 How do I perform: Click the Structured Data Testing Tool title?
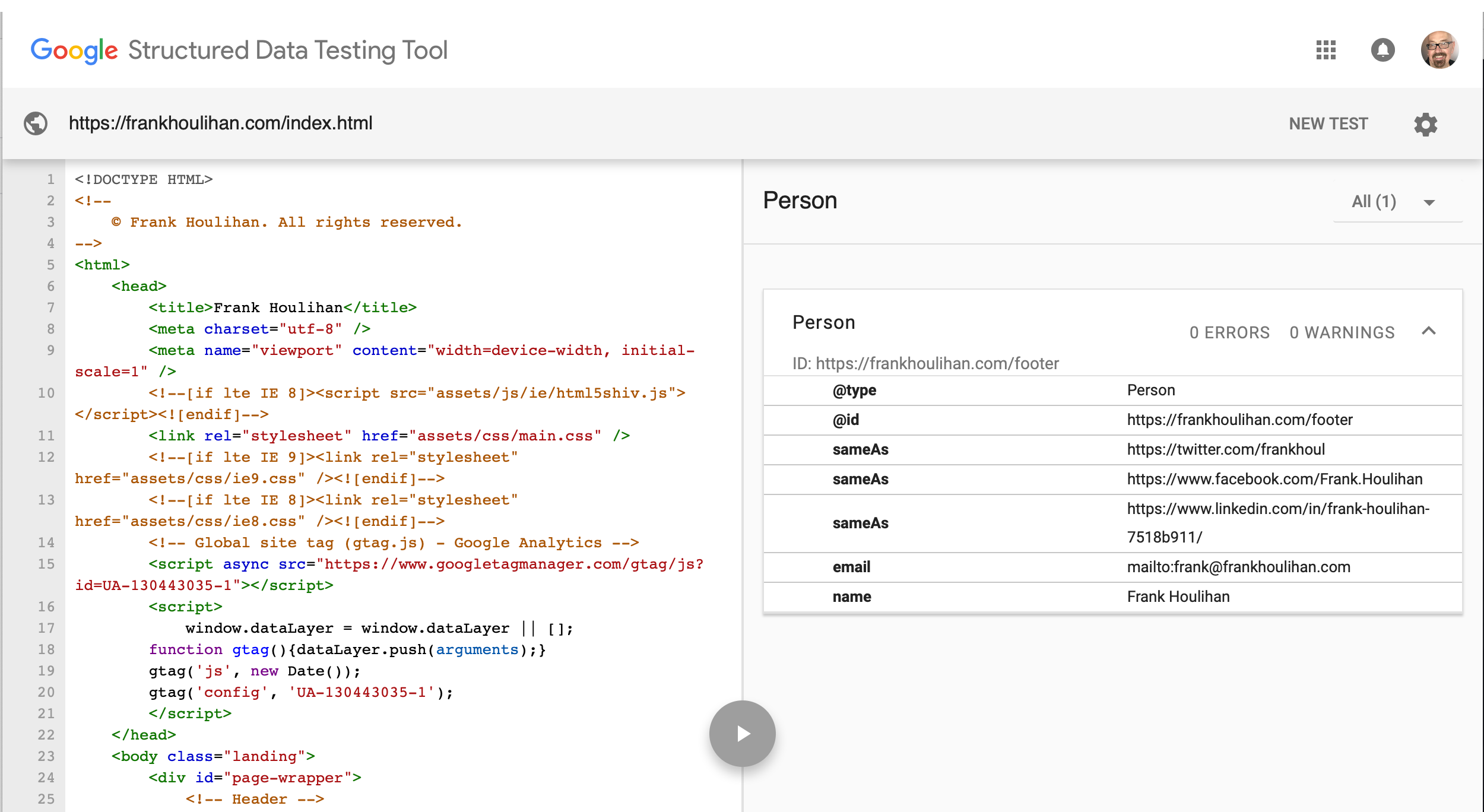click(288, 50)
